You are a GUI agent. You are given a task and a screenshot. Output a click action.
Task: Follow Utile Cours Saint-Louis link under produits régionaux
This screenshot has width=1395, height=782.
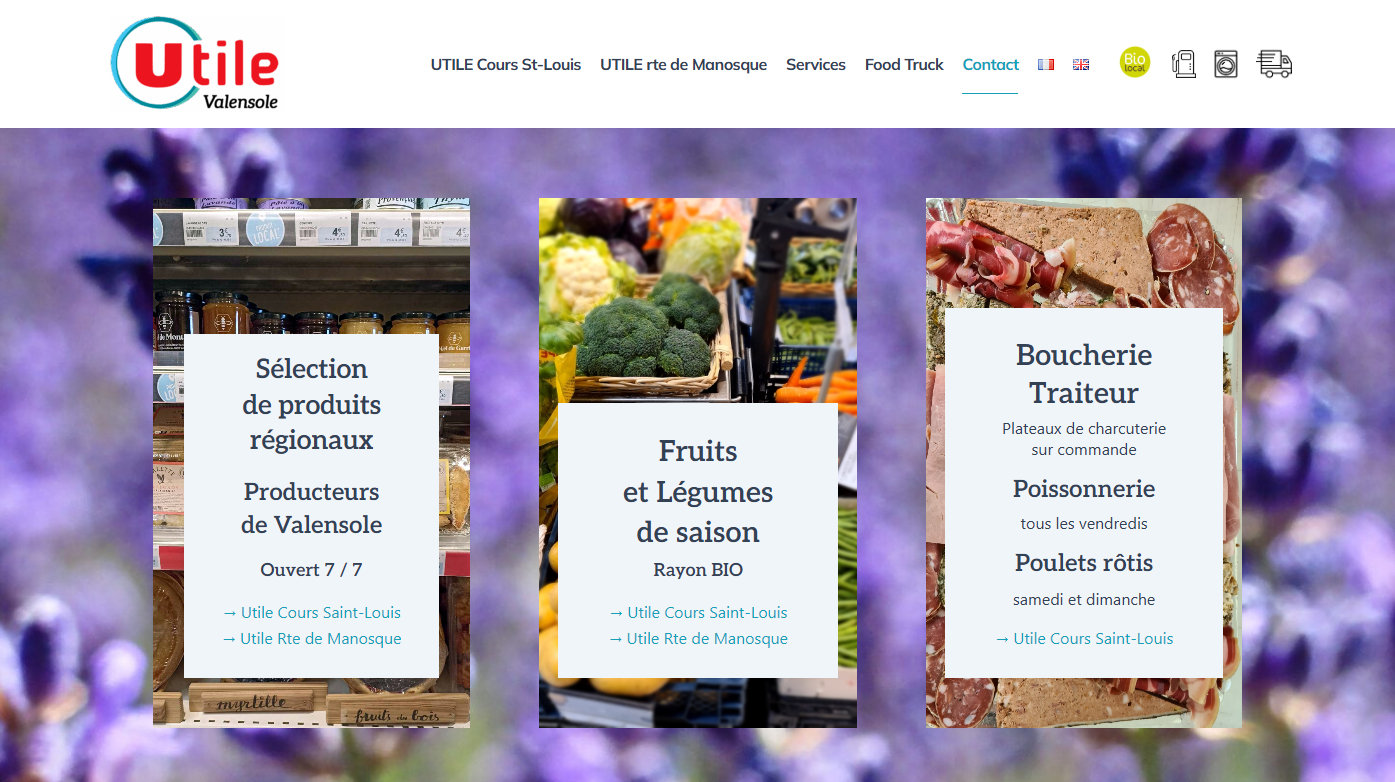(x=312, y=613)
